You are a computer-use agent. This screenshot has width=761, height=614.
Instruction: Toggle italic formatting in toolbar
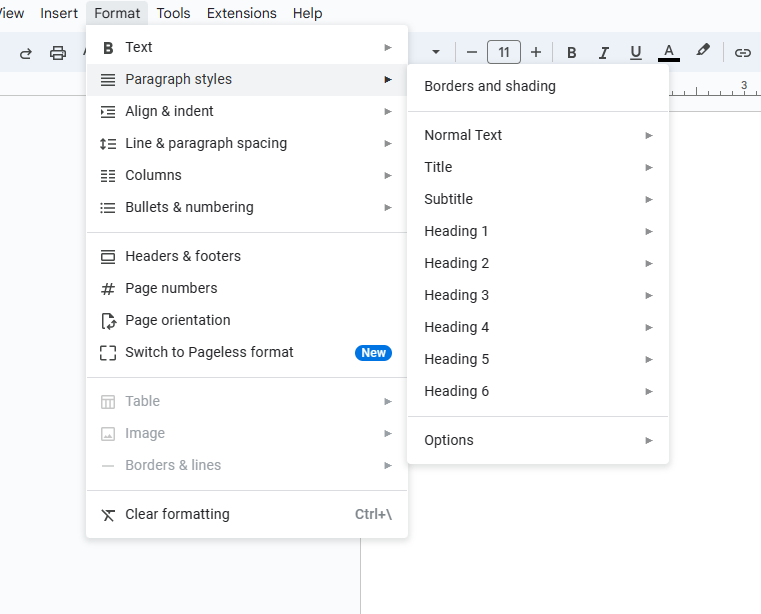click(604, 52)
